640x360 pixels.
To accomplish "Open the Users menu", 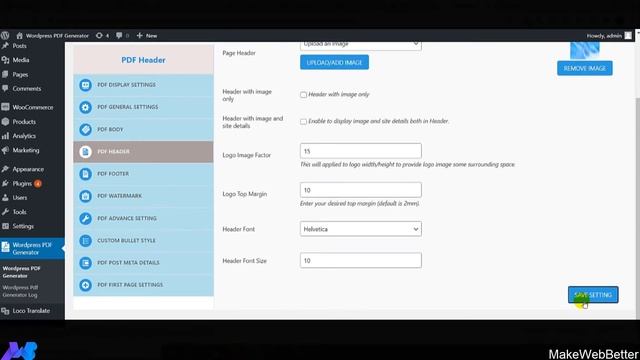I will 20,198.
